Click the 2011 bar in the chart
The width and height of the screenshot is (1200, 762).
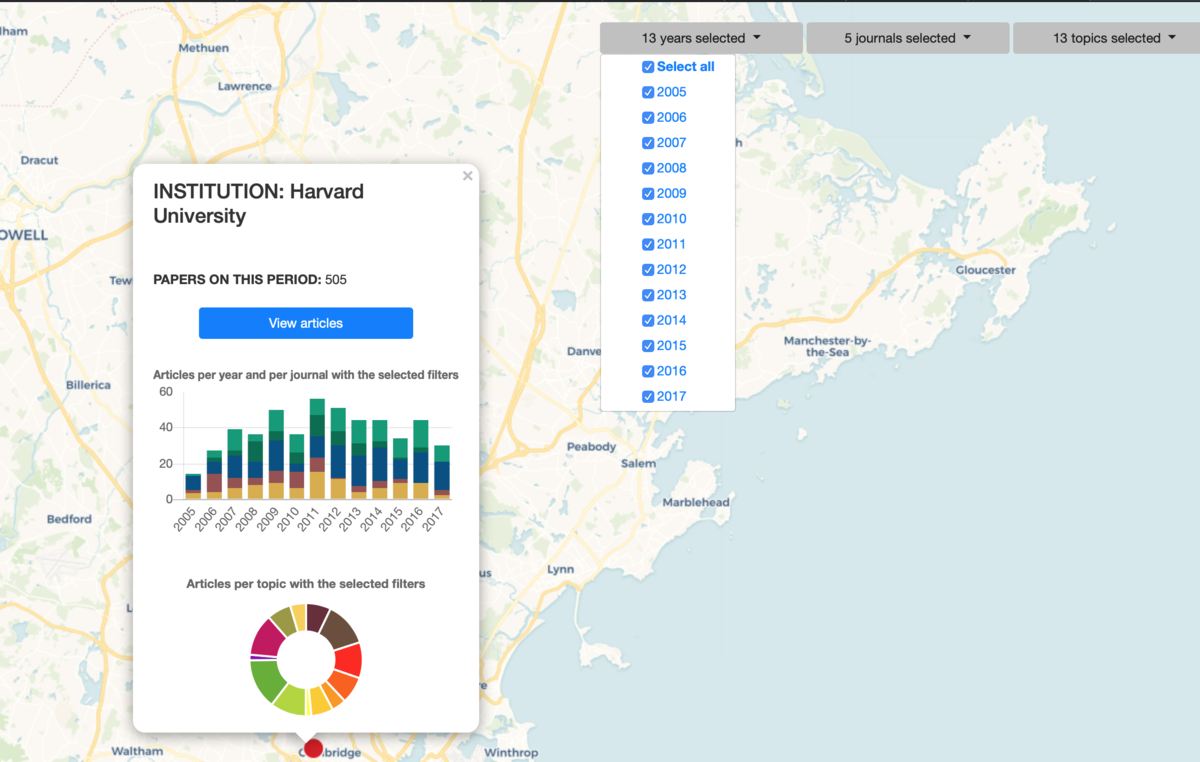pos(317,449)
